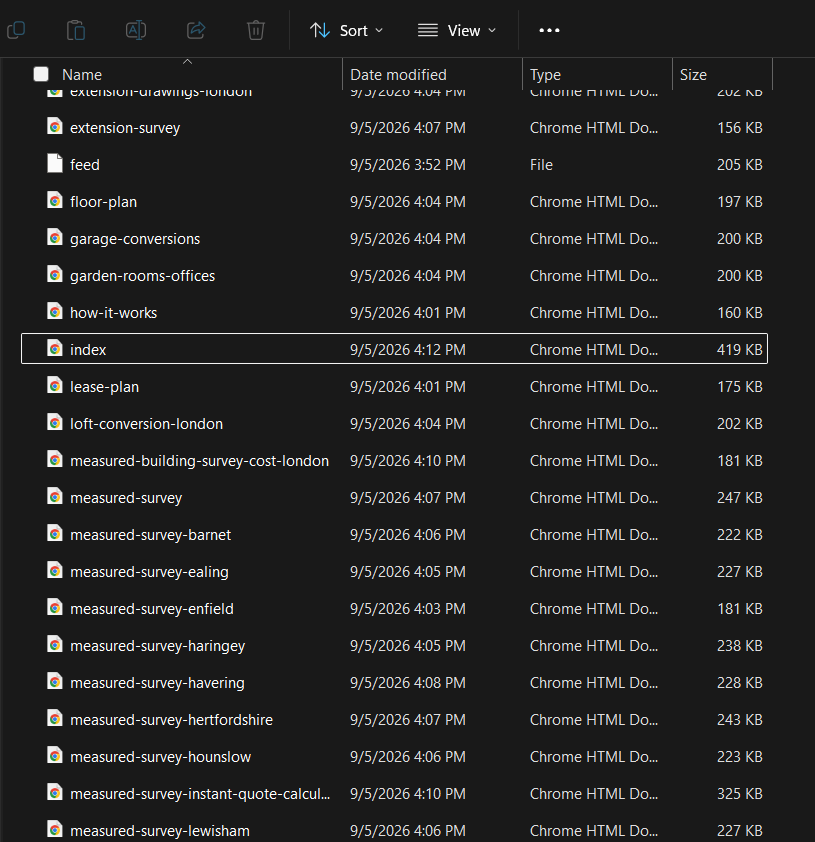Click the Chrome icon of measured-survey-havering
This screenshot has height=842, width=815.
click(54, 682)
